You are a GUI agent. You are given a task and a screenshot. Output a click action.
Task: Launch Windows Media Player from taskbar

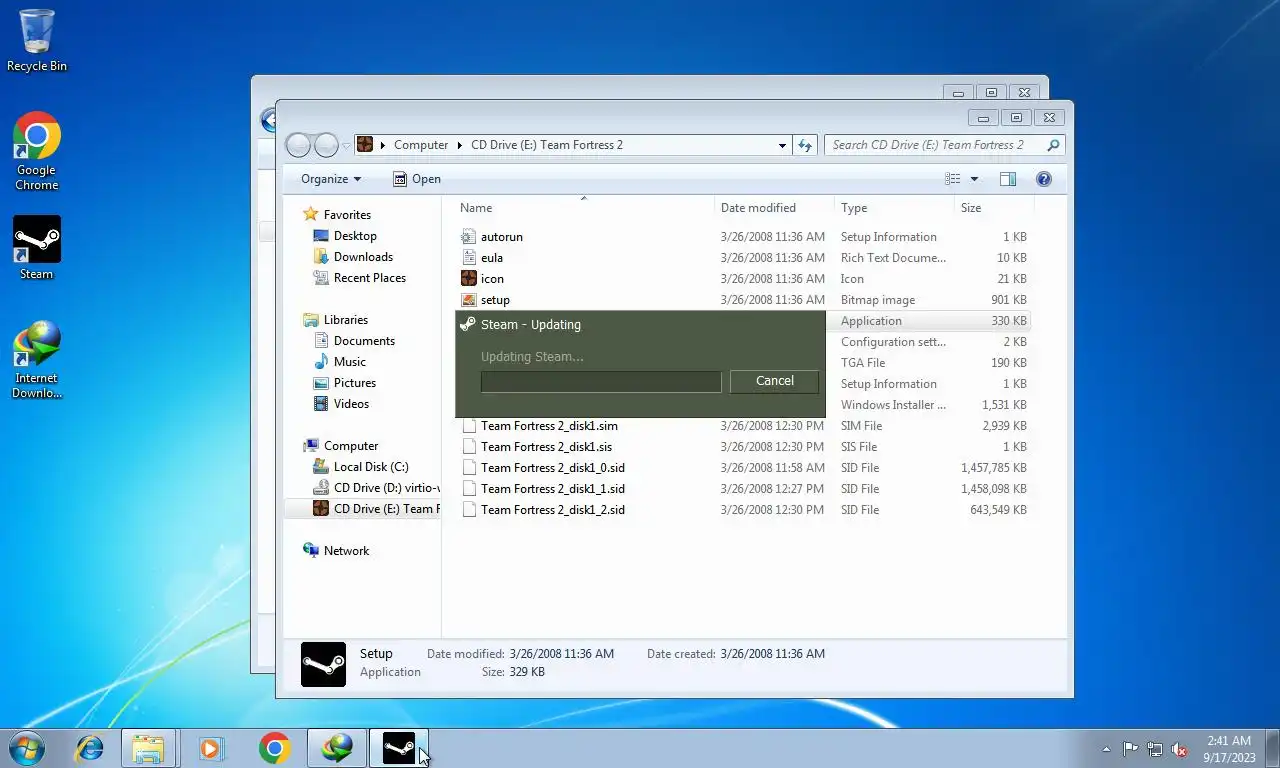pos(211,748)
